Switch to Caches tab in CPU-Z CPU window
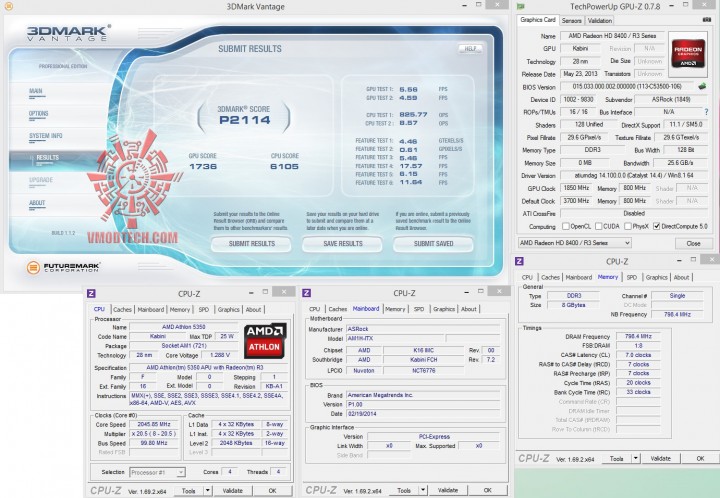 (x=122, y=309)
